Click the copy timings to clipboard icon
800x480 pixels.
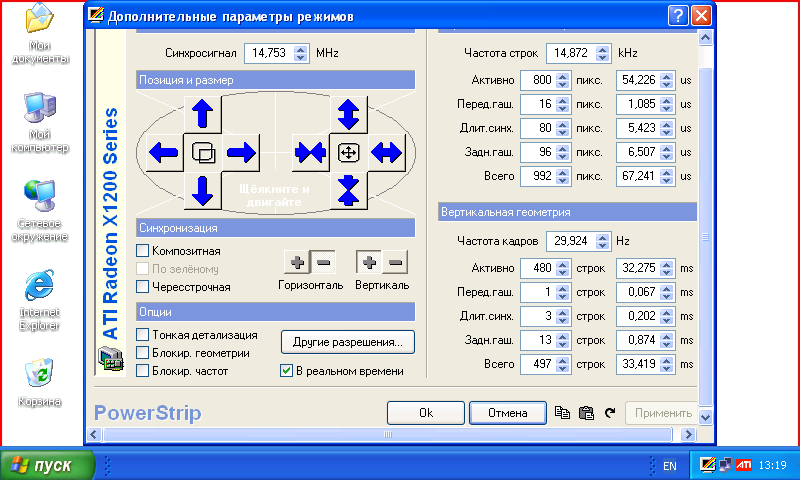click(x=562, y=412)
